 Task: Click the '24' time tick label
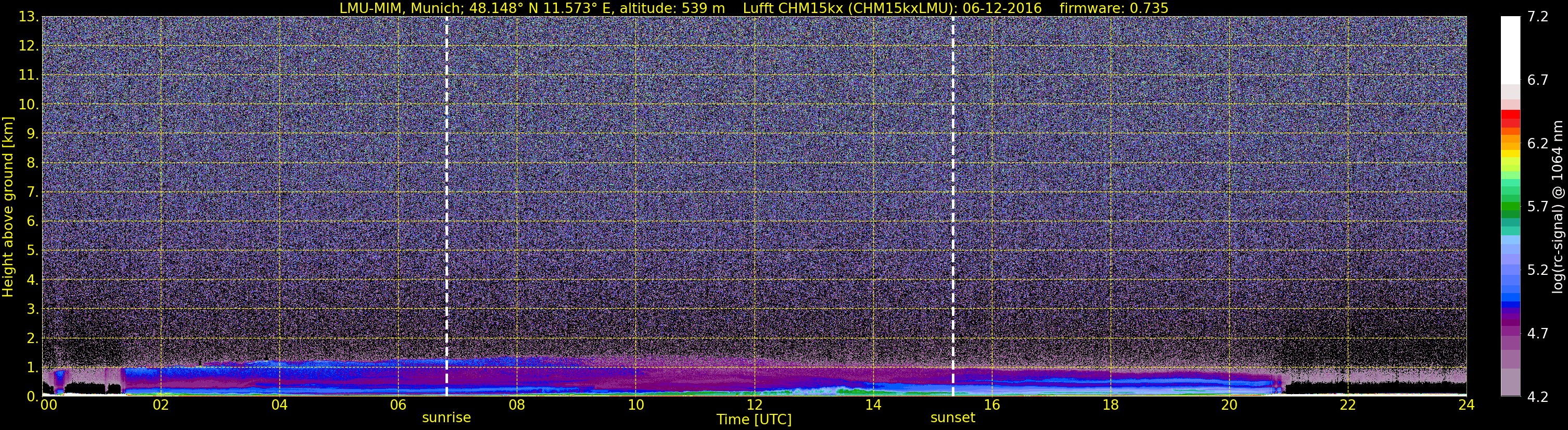[x=1467, y=405]
